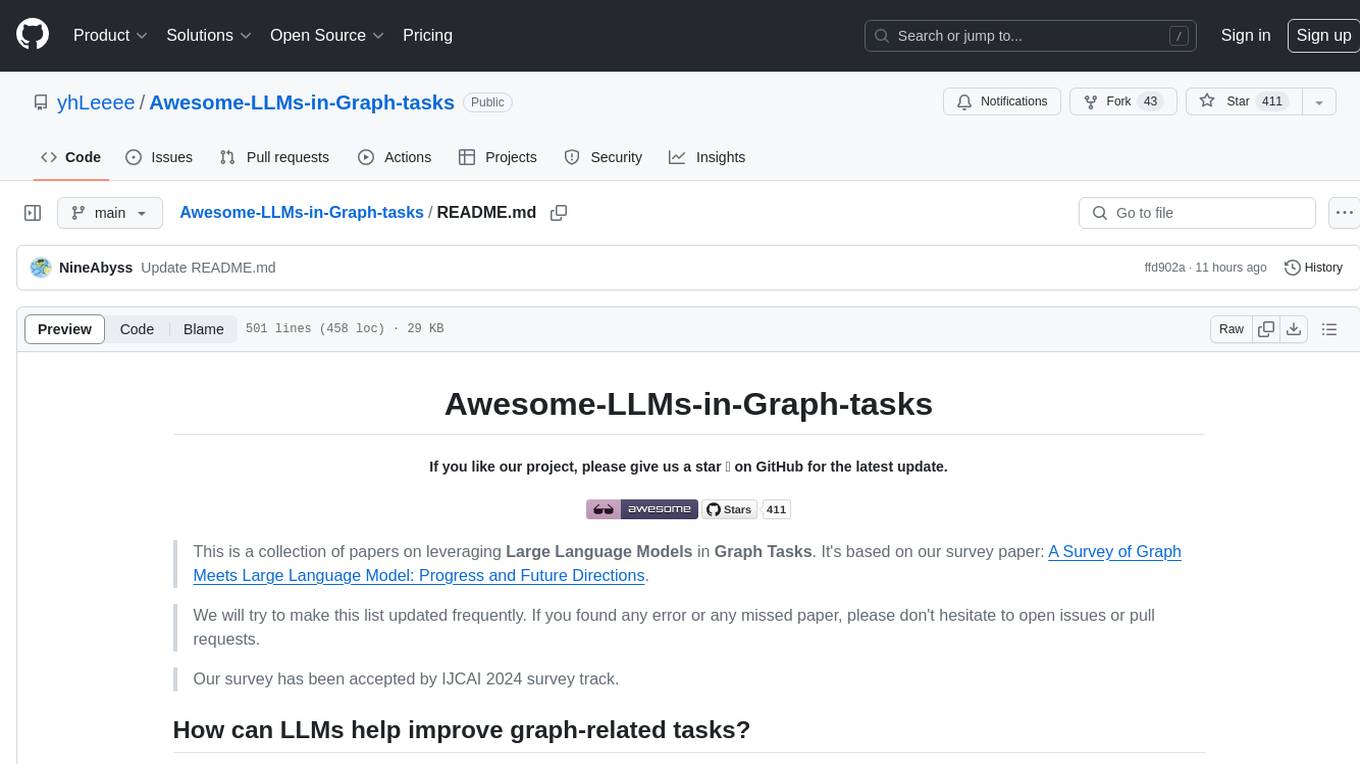The image size is (1360, 764).
Task: Open the Update README.md commit message
Action: click(x=208, y=268)
